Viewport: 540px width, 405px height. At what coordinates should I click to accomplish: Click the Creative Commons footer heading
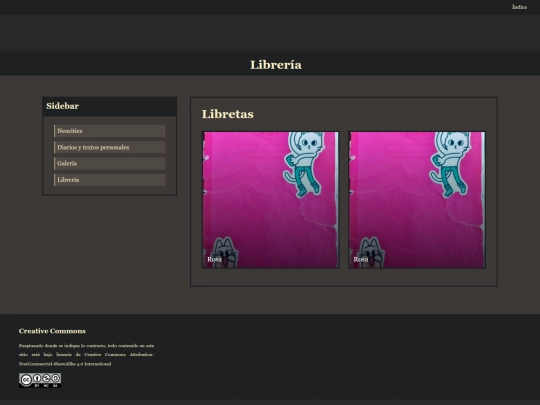[x=52, y=331]
